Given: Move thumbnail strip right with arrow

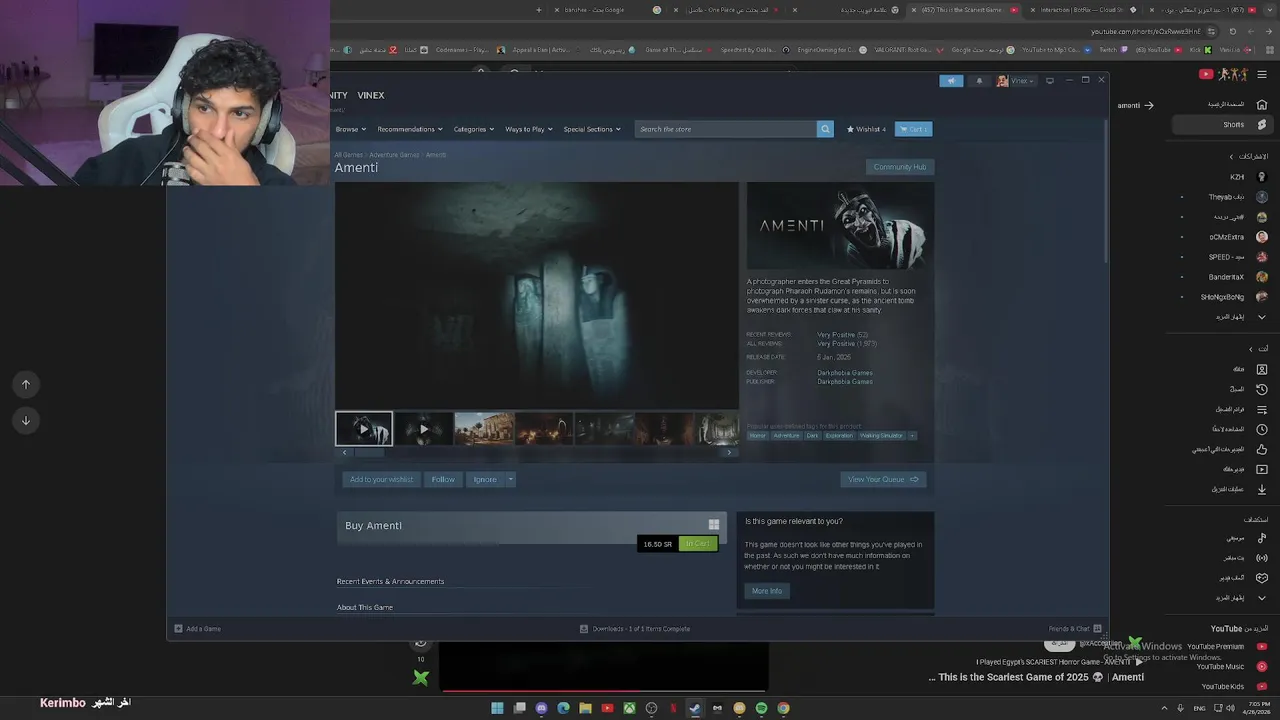Looking at the screenshot, I should [729, 452].
